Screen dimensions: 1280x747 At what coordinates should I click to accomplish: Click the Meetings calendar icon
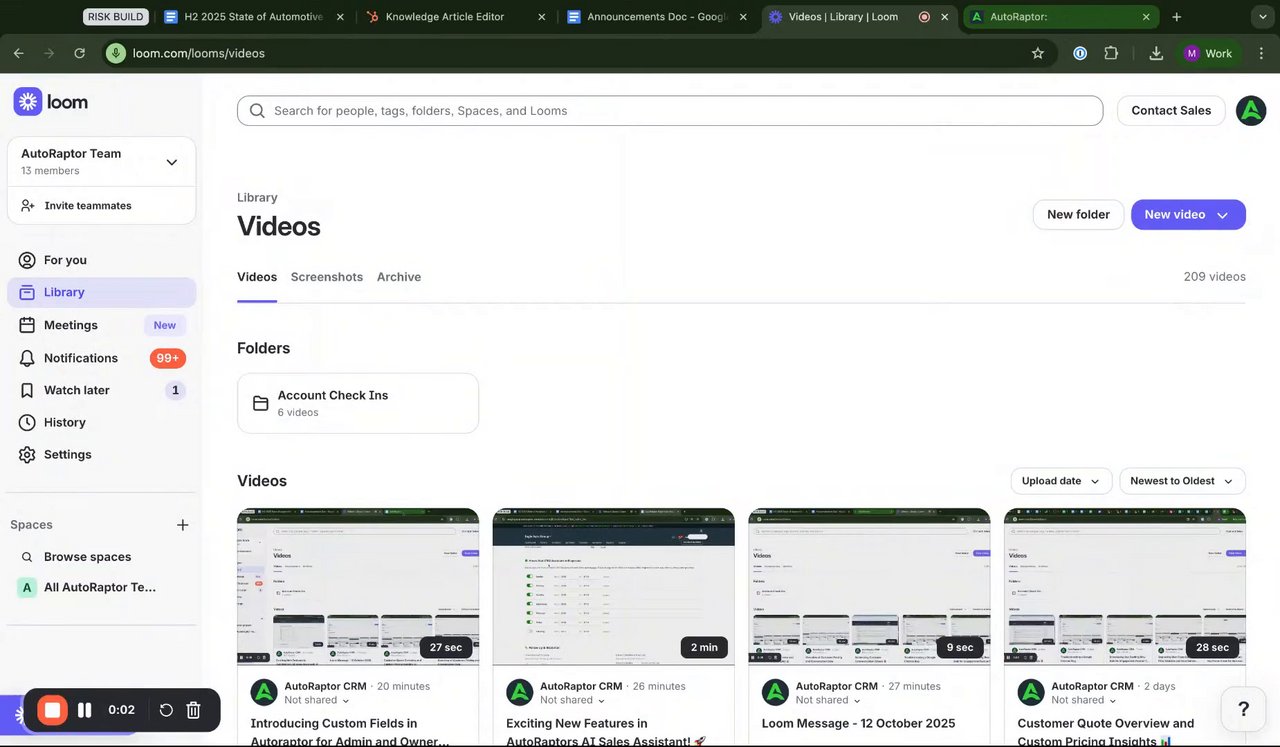26,325
